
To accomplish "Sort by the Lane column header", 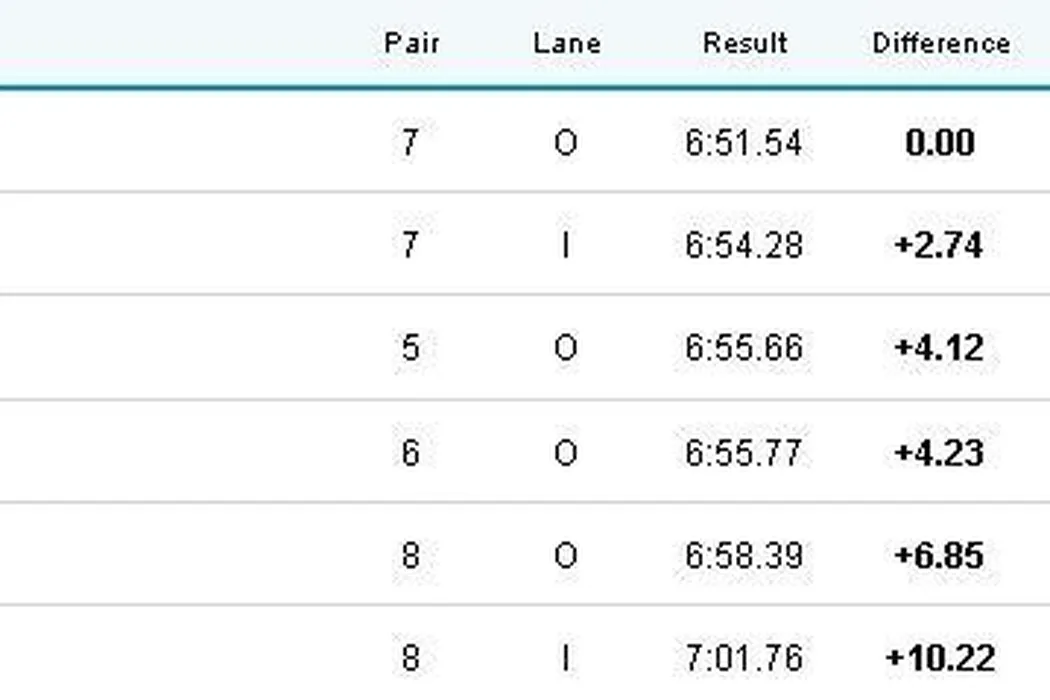I will (x=566, y=43).
